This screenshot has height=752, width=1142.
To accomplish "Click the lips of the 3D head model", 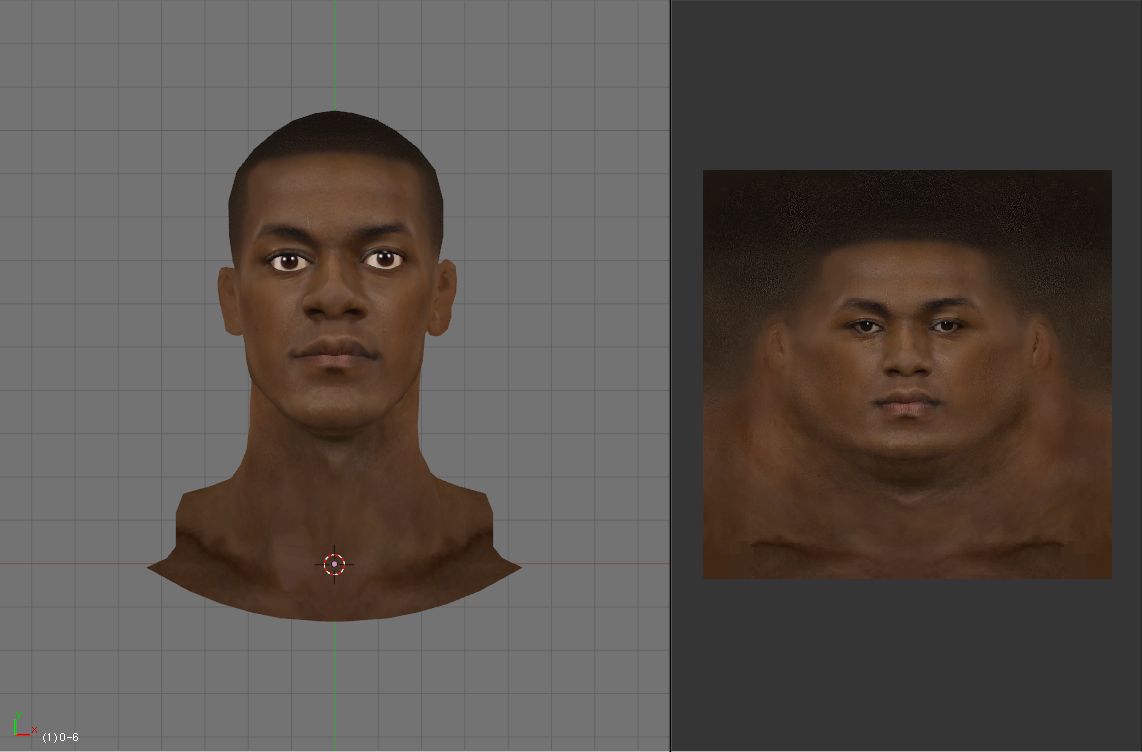I will 337,352.
